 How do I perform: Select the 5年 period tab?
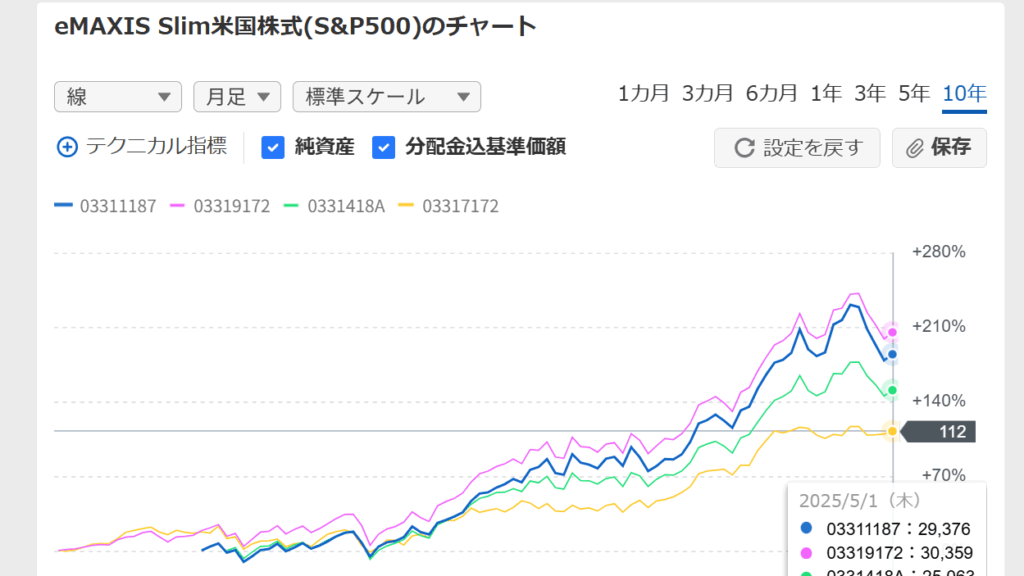coord(914,93)
